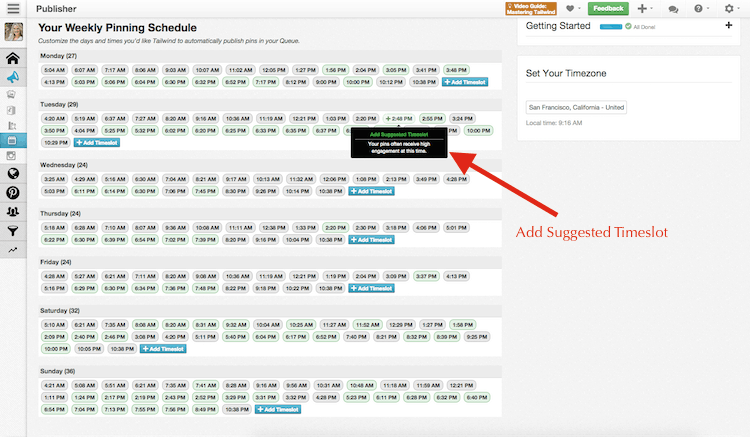Open the heart dropdown menu
The width and height of the screenshot is (750, 437).
573,9
